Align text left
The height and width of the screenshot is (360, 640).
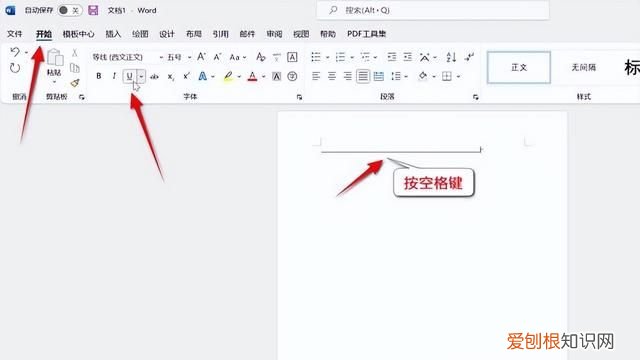[x=316, y=76]
